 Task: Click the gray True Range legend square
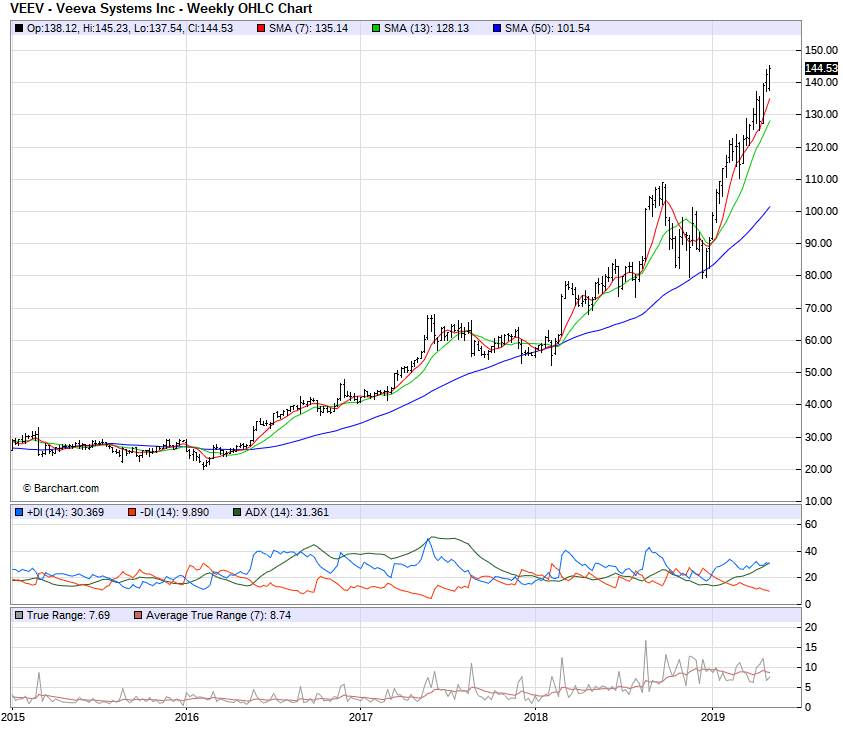click(x=19, y=615)
